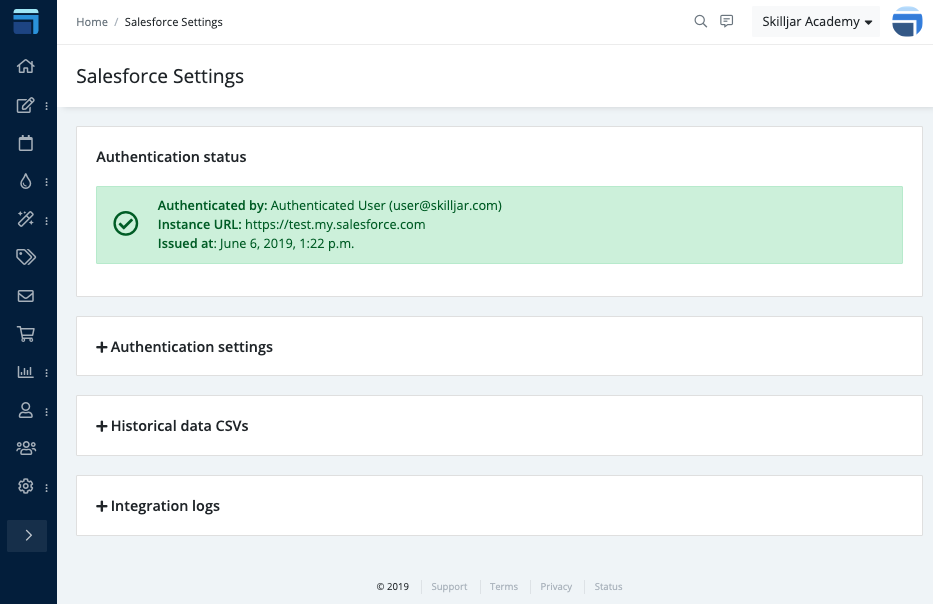
Task: Open submenu dots beside the pencil icon
Action: pyautogui.click(x=46, y=106)
